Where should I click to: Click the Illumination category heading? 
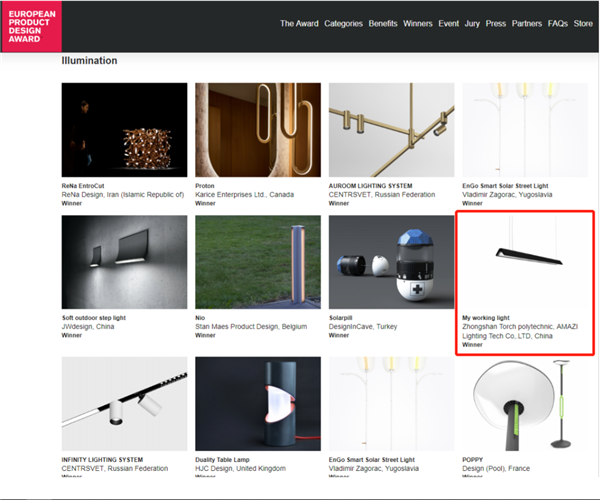click(90, 61)
